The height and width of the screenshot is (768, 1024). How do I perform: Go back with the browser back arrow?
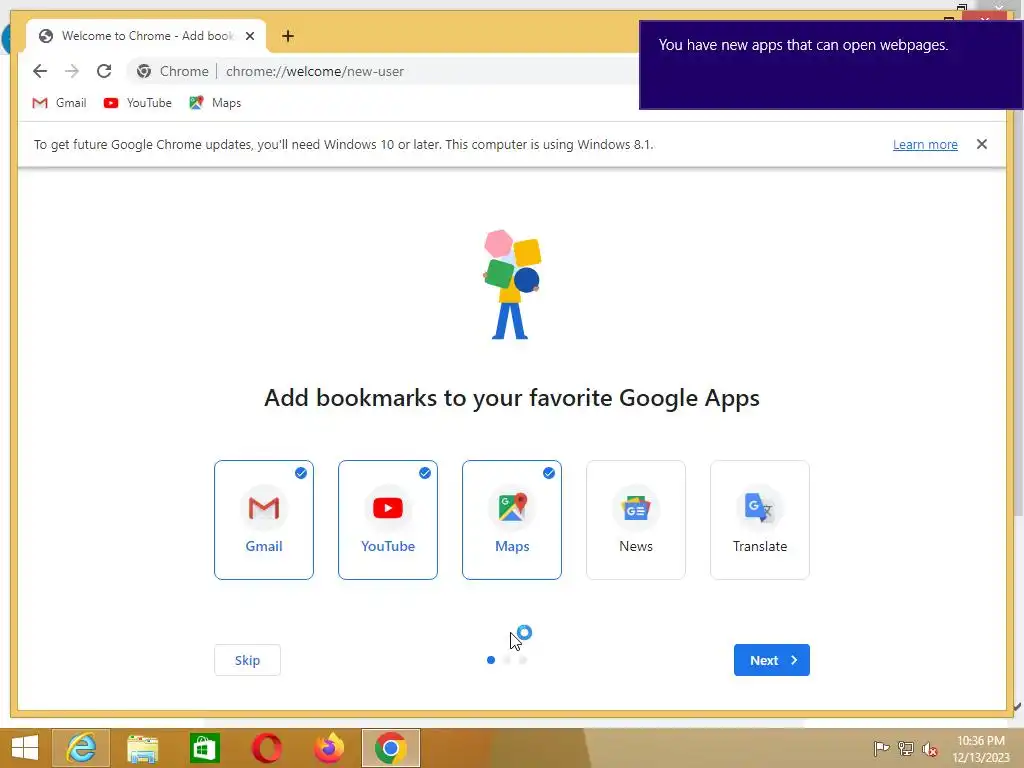(x=40, y=71)
